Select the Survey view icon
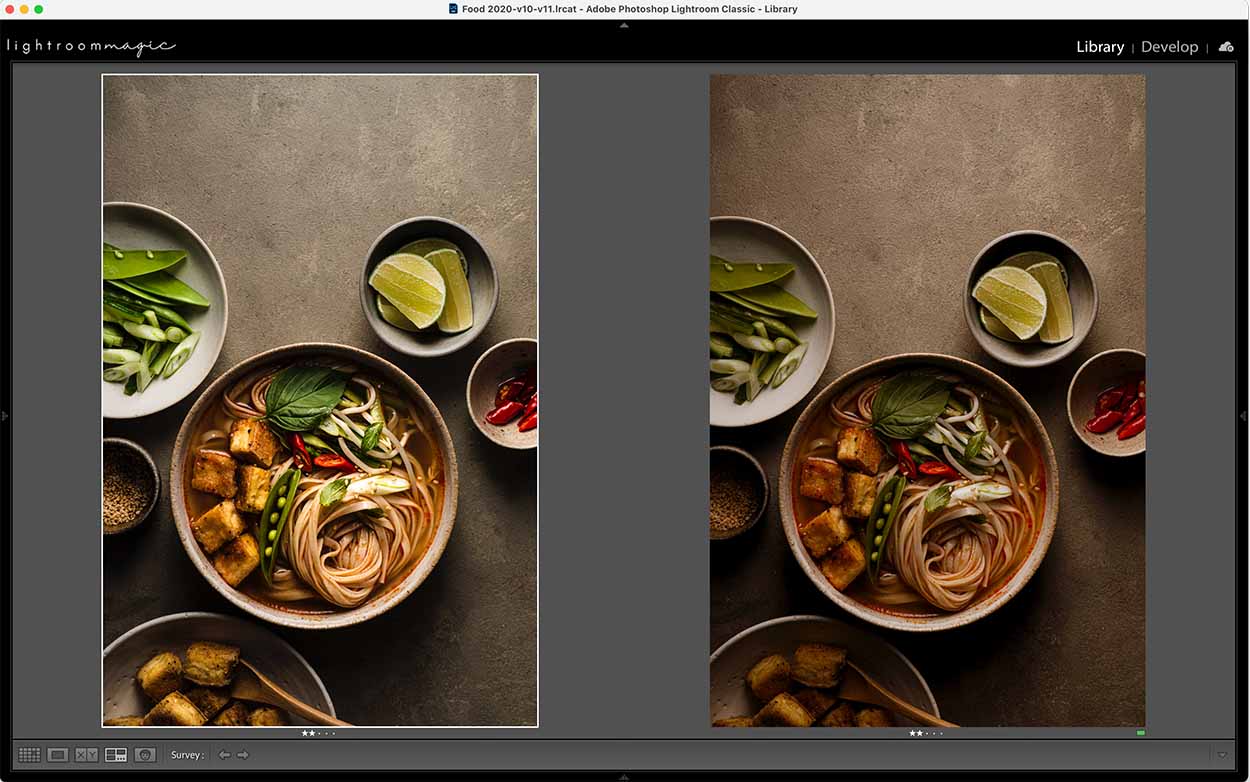The image size is (1250, 782). pyautogui.click(x=116, y=755)
